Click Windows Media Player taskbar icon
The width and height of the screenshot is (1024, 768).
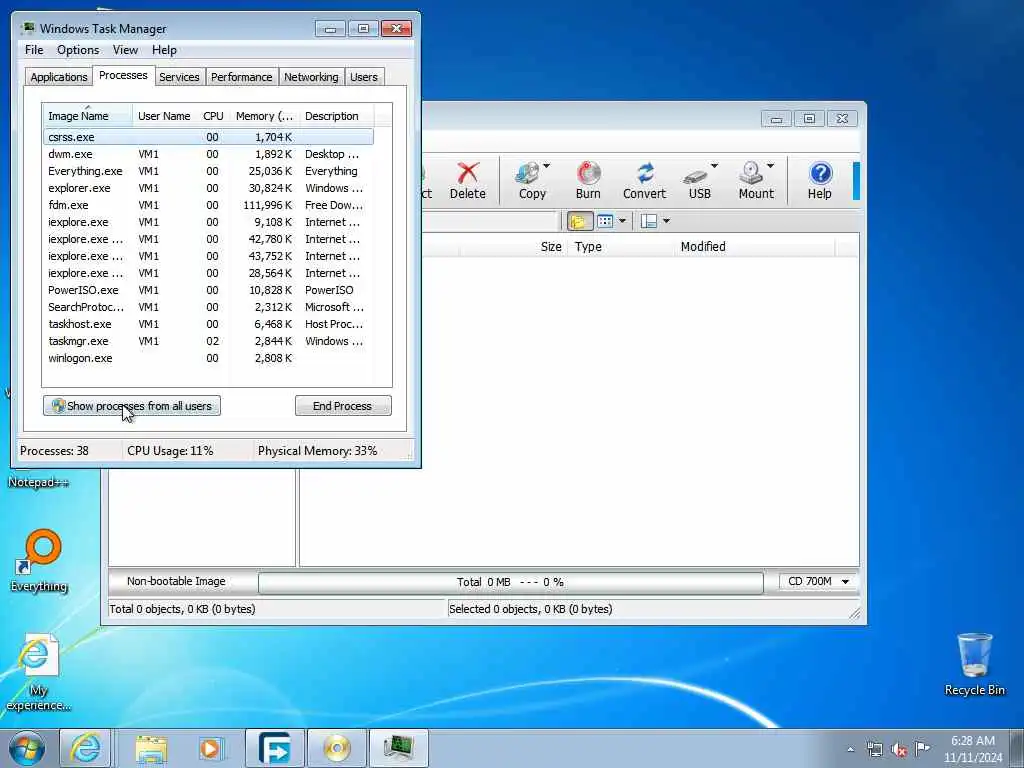[x=212, y=748]
